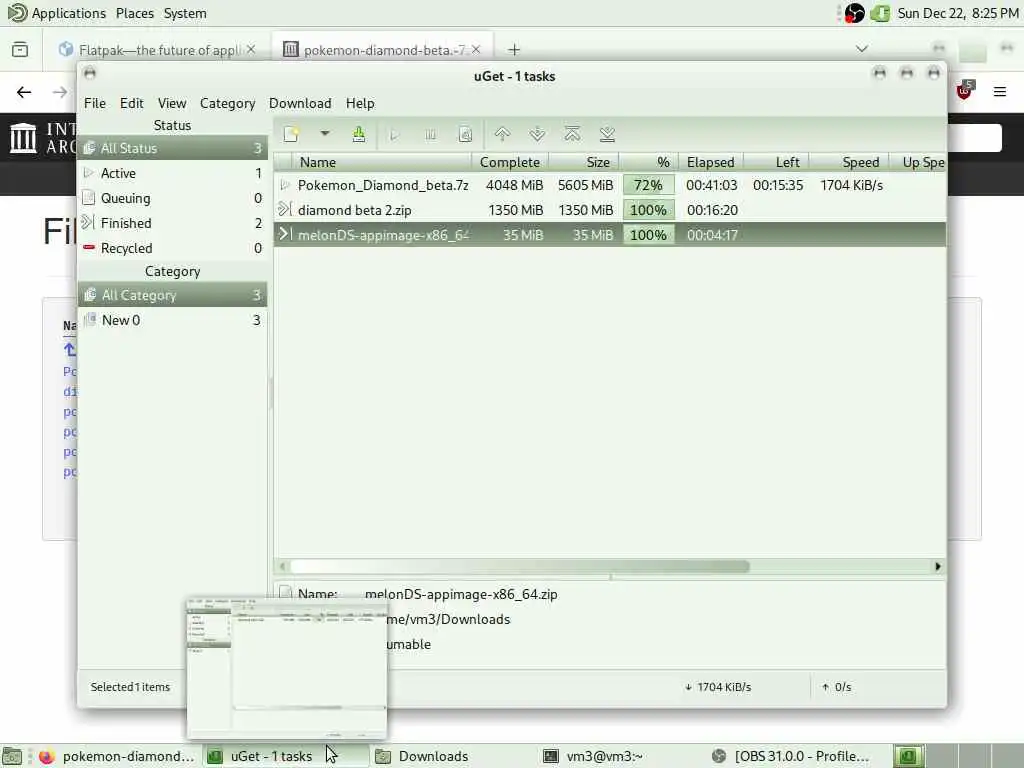This screenshot has width=1024, height=768.
Task: Click the move to top toolbar icon
Action: coord(572,135)
